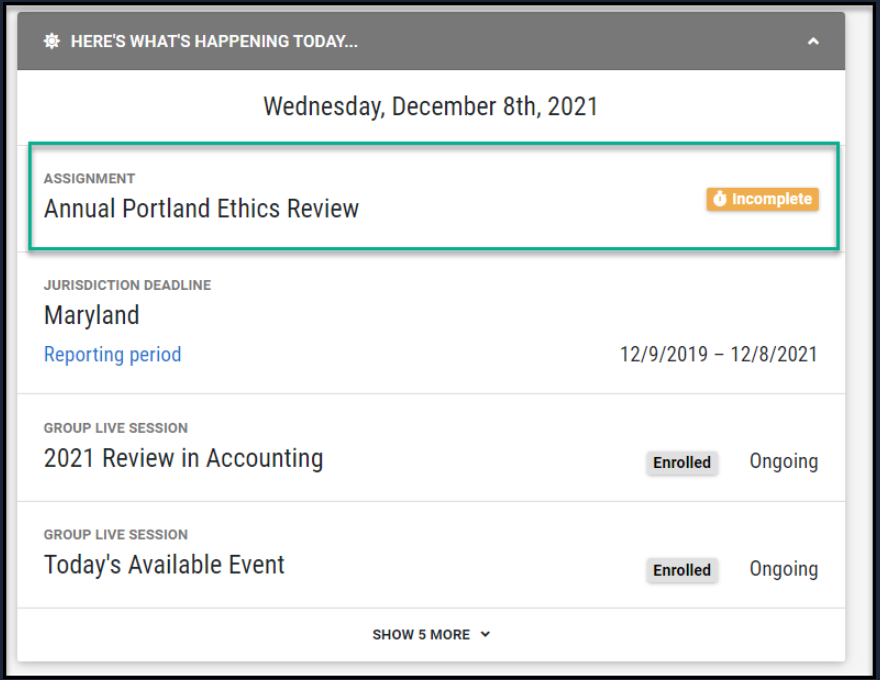Image resolution: width=880 pixels, height=680 pixels.
Task: Open the 2021 Review in Accounting session
Action: coord(183,458)
